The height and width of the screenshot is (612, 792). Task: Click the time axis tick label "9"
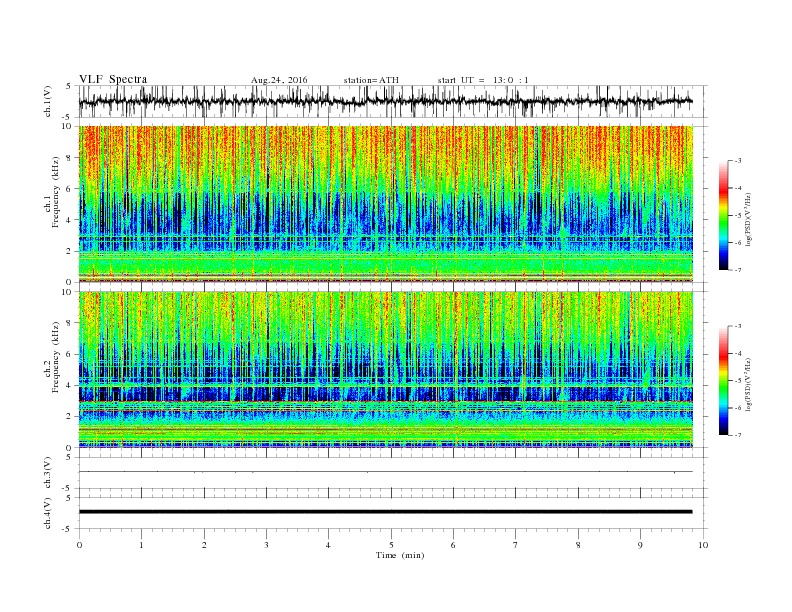[640, 545]
